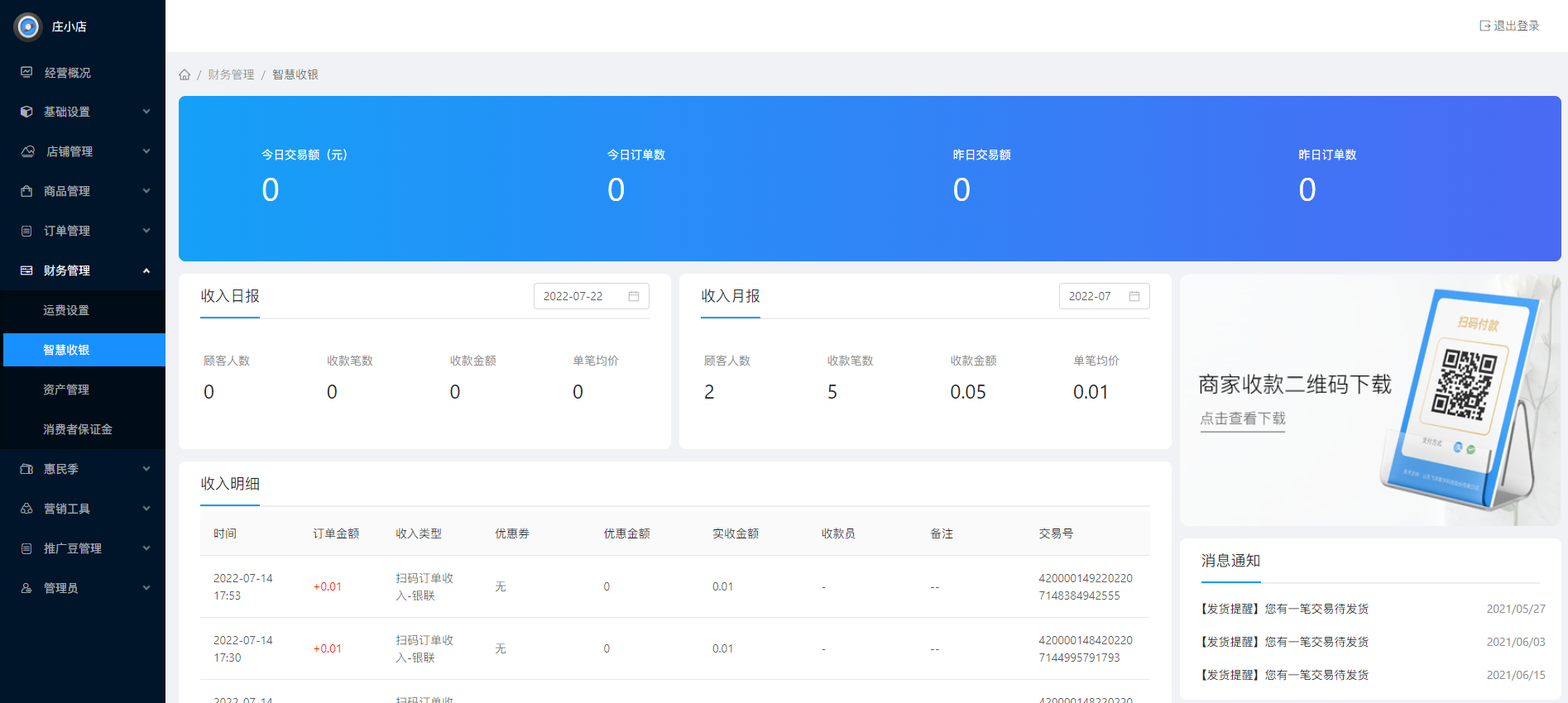Click the 庄小店 store logo avatar

click(28, 26)
